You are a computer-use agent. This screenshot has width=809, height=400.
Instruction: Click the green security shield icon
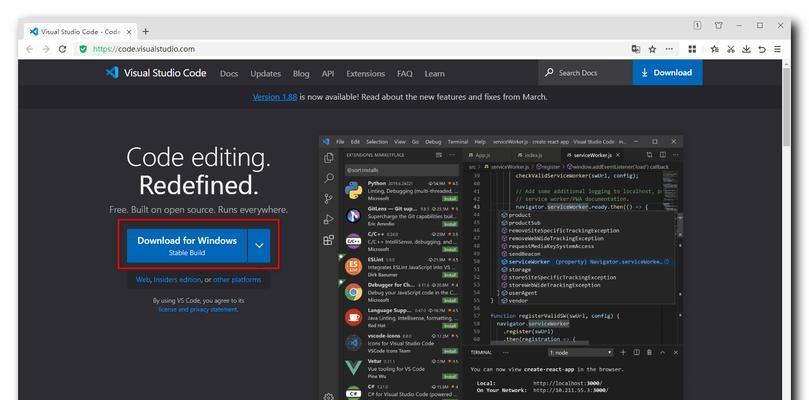click(83, 49)
